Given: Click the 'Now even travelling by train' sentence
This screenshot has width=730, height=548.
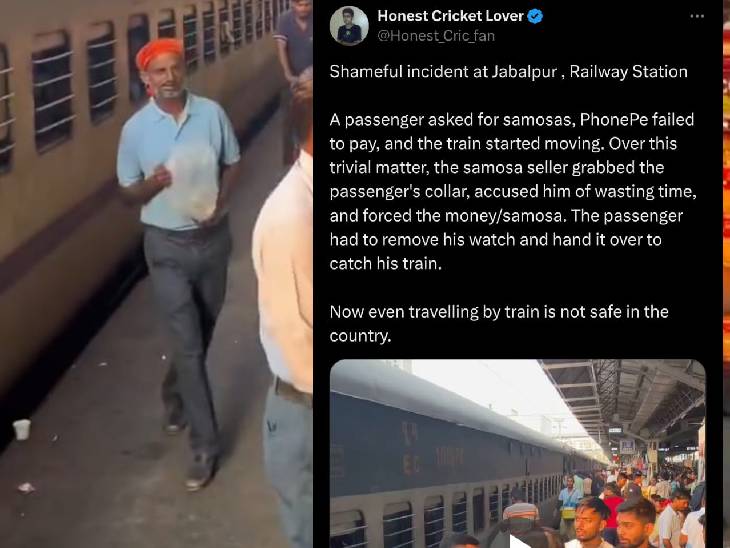Looking at the screenshot, I should tap(499, 323).
